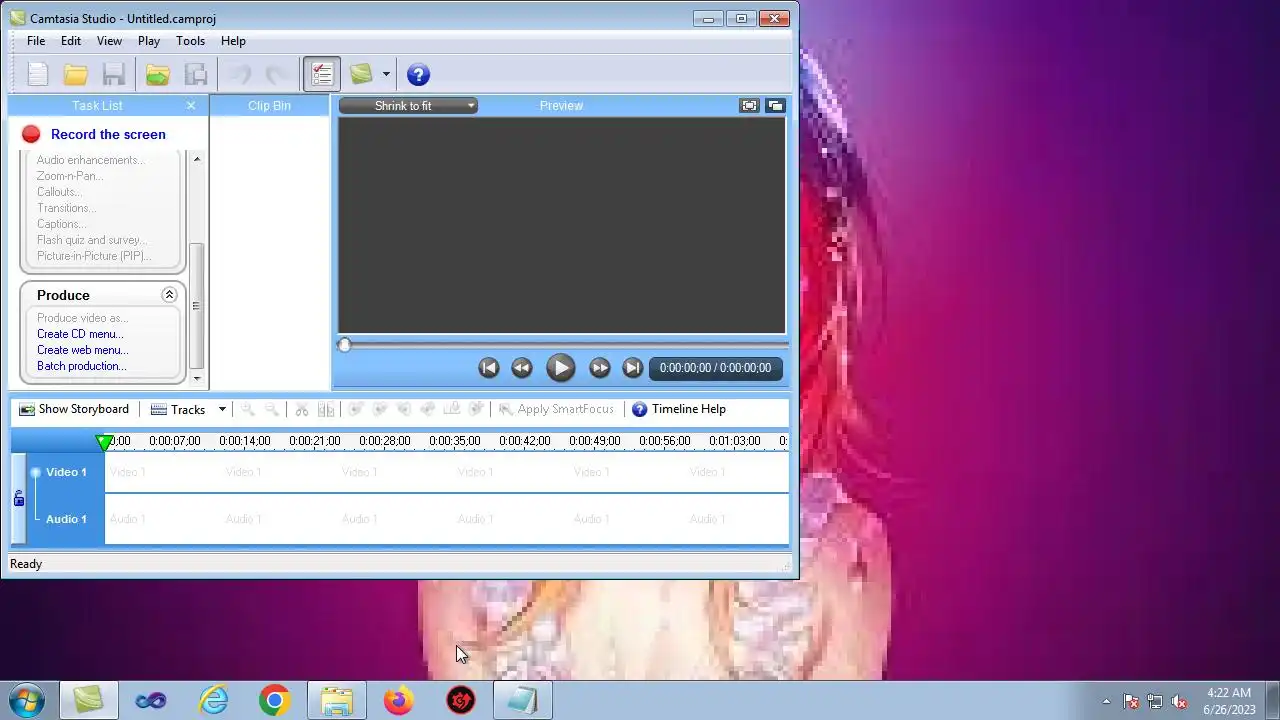Open the Tools menu
The width and height of the screenshot is (1280, 720).
pyautogui.click(x=190, y=41)
